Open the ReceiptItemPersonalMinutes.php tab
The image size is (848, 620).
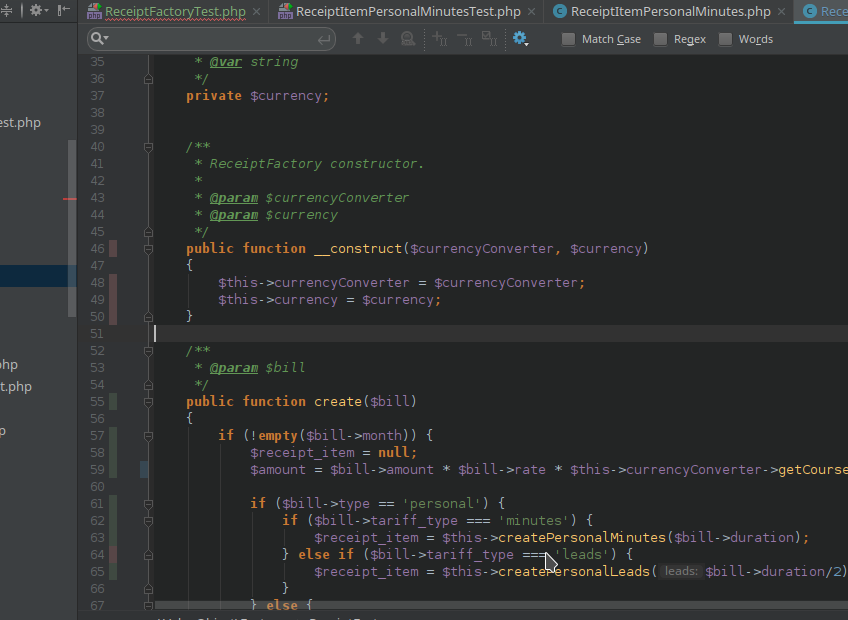point(671,11)
